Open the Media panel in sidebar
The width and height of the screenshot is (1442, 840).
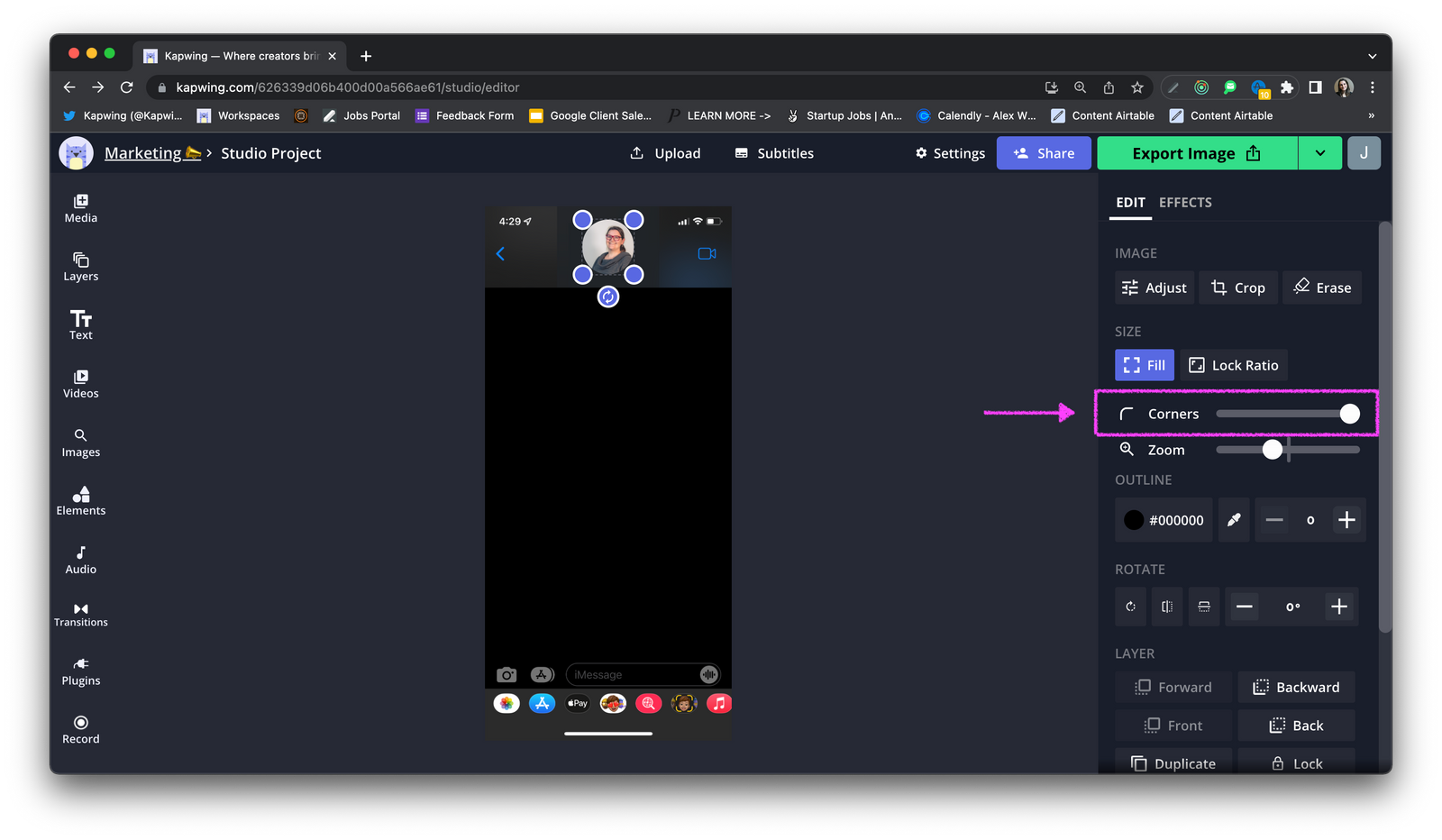click(x=80, y=208)
